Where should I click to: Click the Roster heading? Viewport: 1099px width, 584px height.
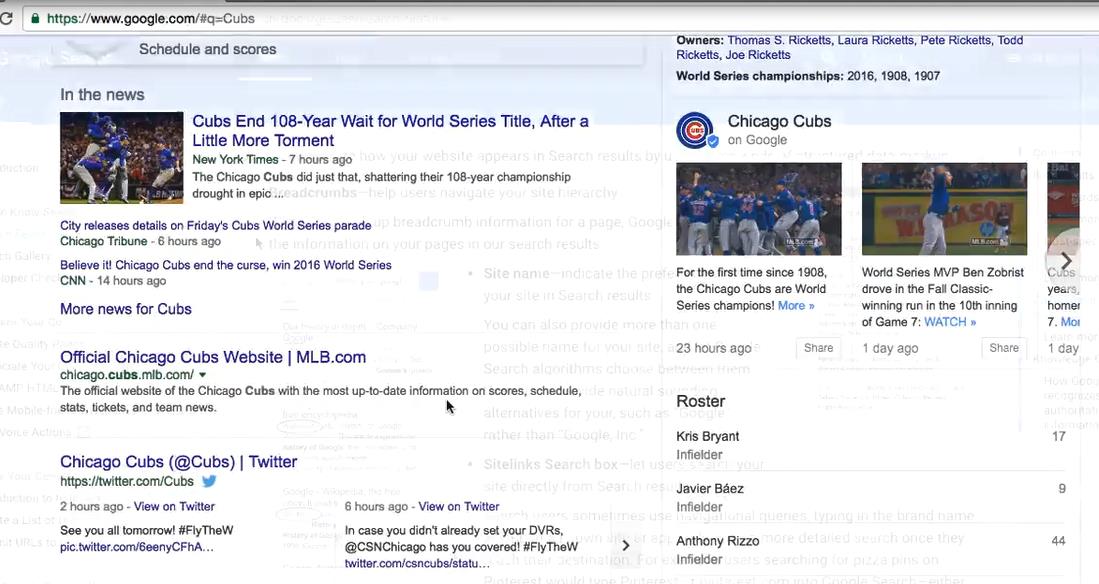[x=700, y=402]
